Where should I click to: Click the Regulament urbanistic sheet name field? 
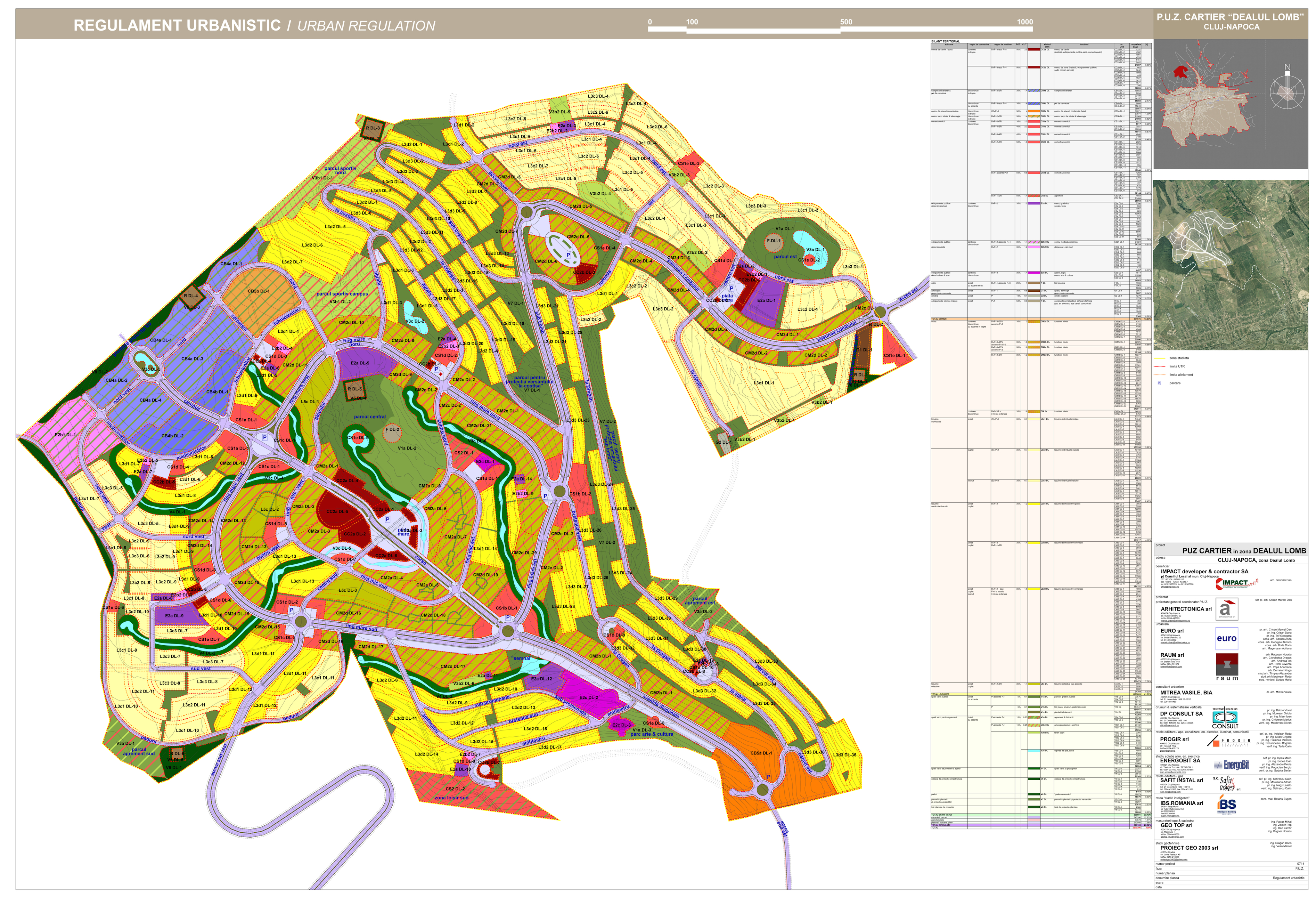[x=1288, y=878]
